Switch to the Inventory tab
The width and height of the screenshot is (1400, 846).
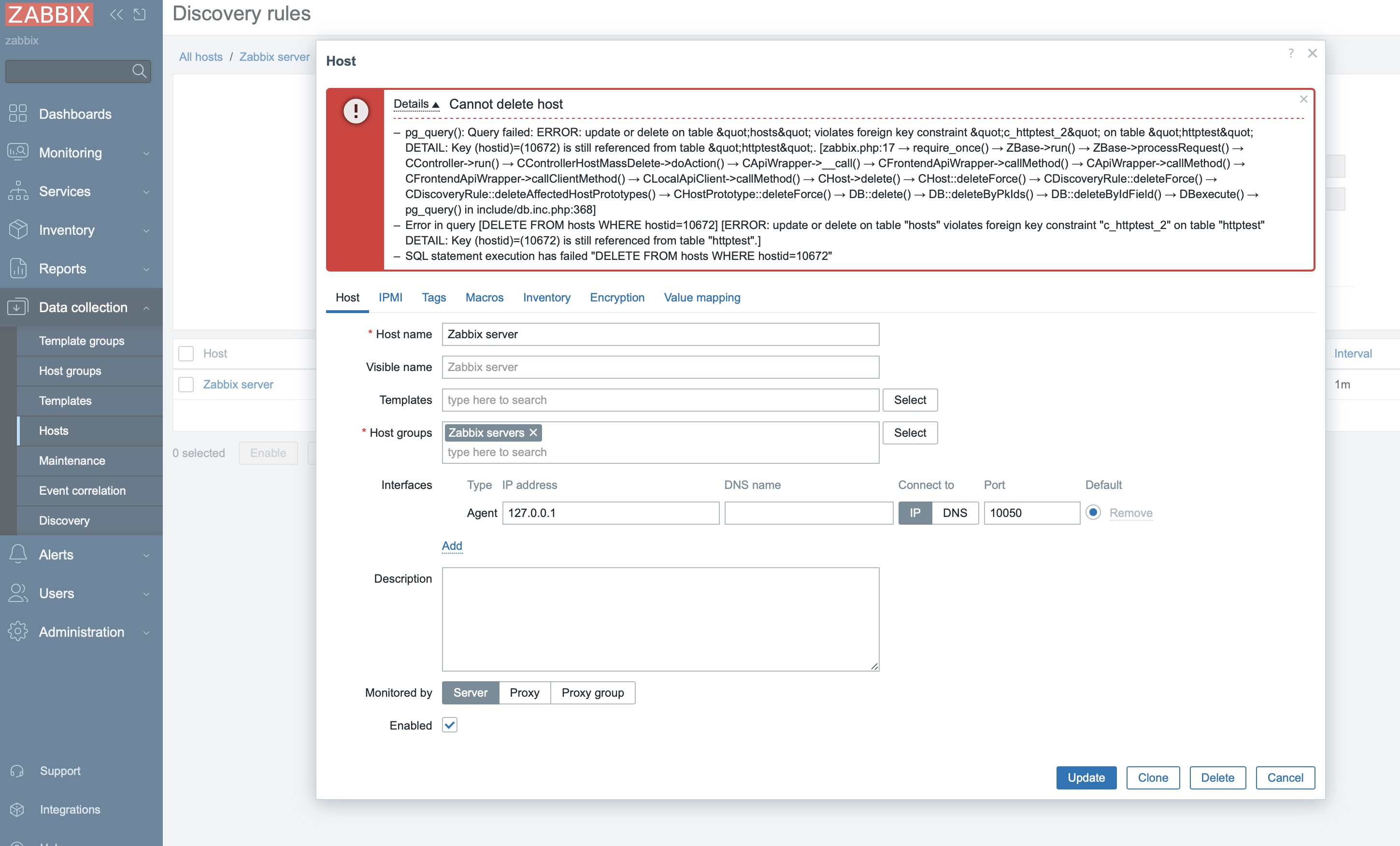point(546,297)
